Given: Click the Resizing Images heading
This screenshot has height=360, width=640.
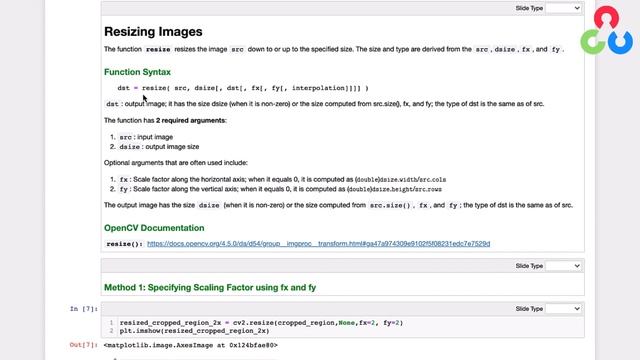Looking at the screenshot, I should (153, 31).
